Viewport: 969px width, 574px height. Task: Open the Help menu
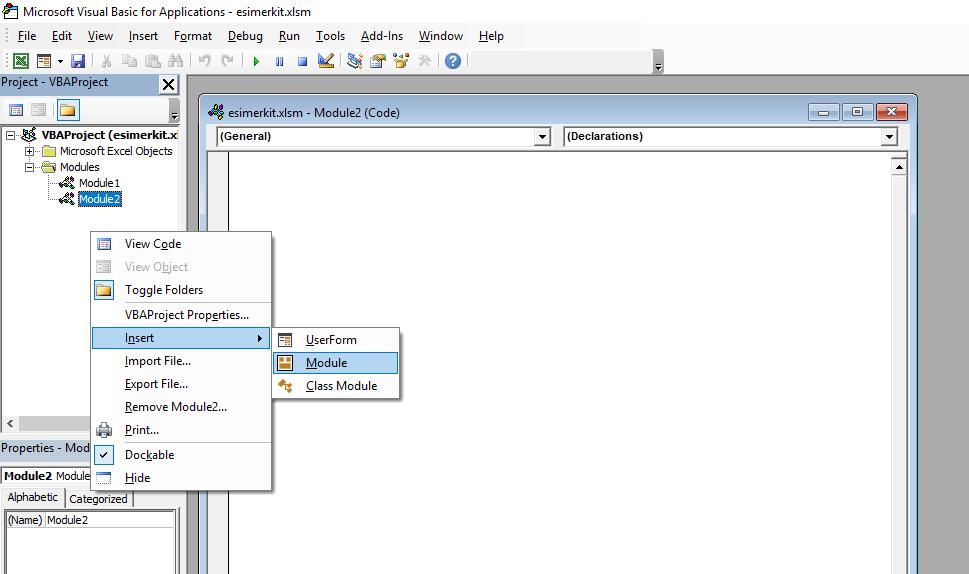coord(491,36)
